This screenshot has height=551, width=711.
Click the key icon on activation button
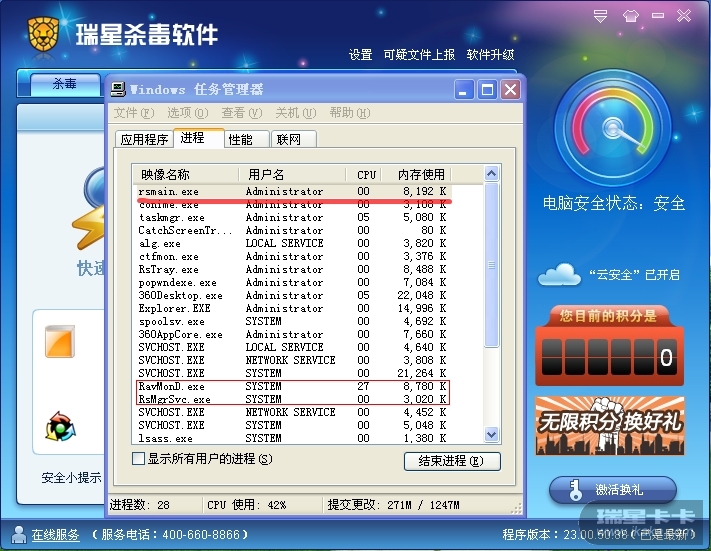[x=575, y=490]
